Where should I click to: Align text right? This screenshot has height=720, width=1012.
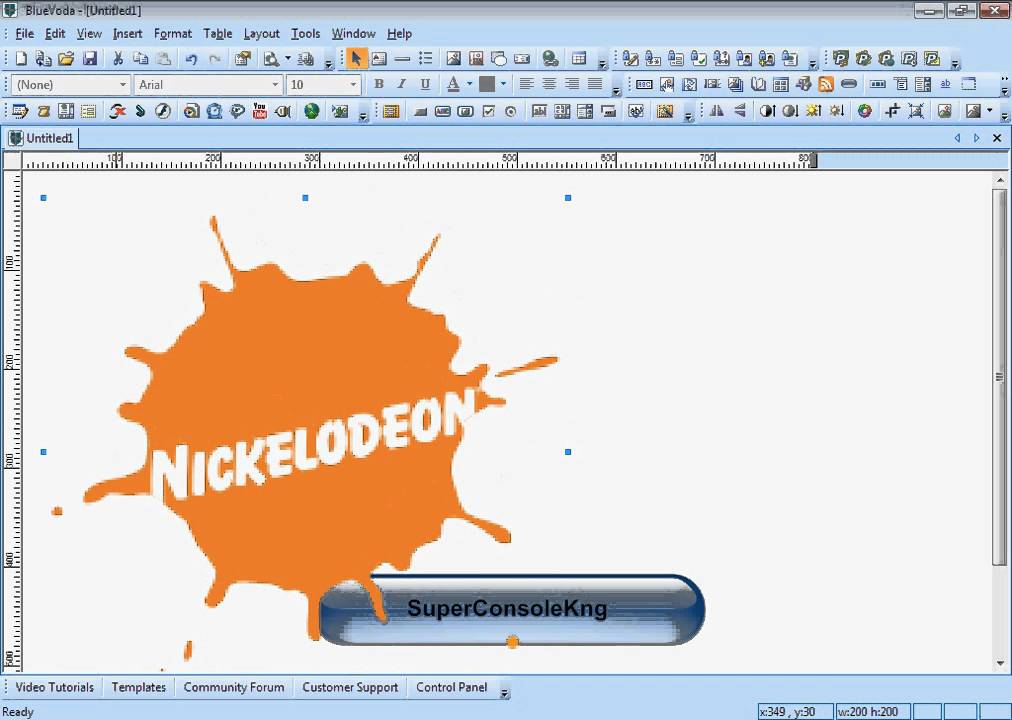[x=572, y=85]
